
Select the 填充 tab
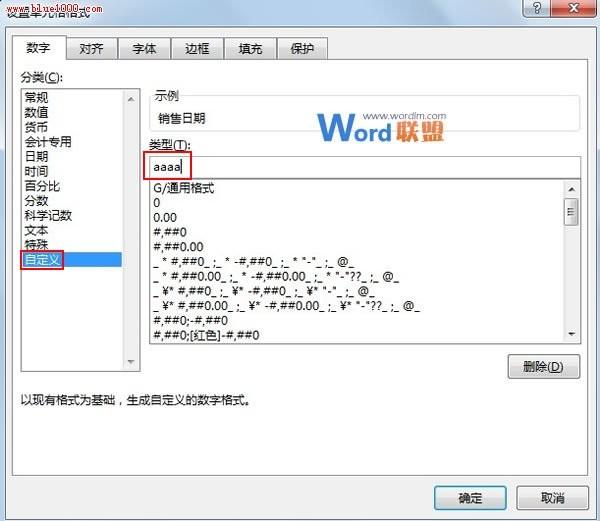point(250,48)
